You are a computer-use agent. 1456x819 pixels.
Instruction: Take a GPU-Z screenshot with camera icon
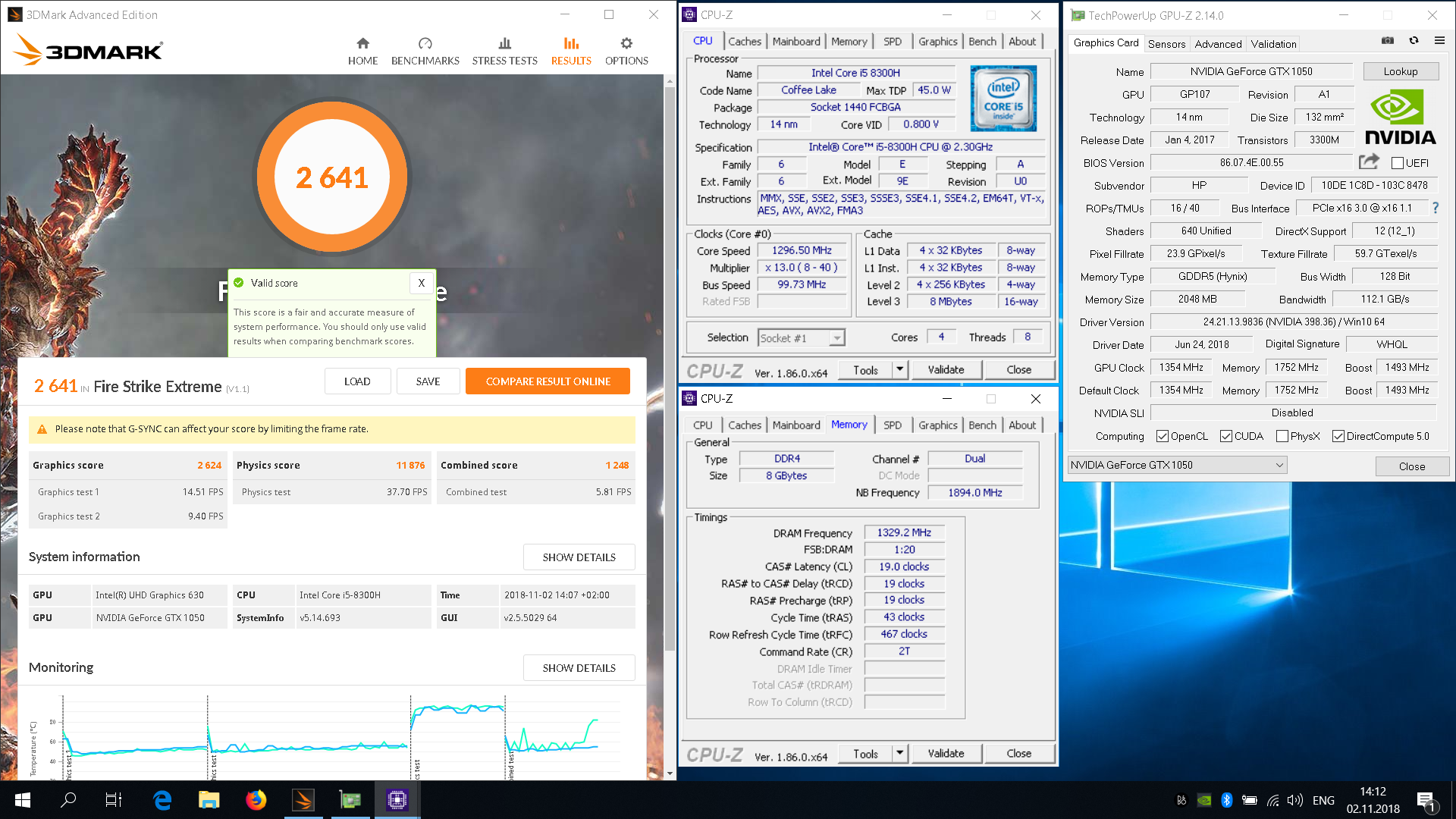pyautogui.click(x=1388, y=41)
